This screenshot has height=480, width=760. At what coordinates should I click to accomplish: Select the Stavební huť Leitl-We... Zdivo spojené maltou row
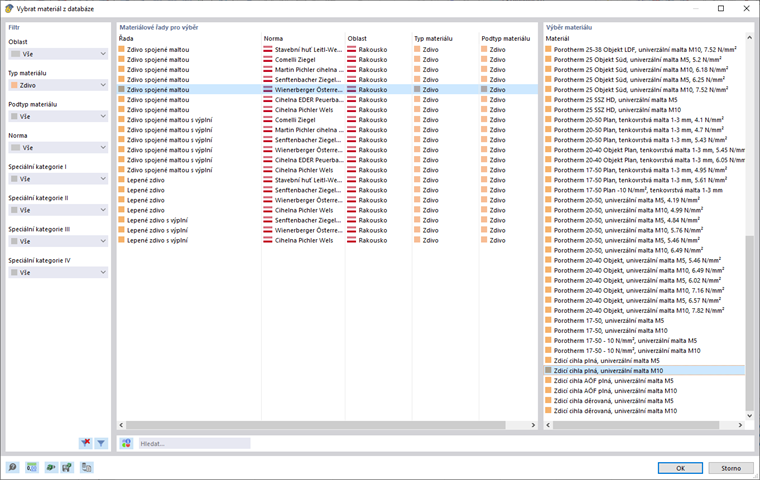click(x=328, y=49)
